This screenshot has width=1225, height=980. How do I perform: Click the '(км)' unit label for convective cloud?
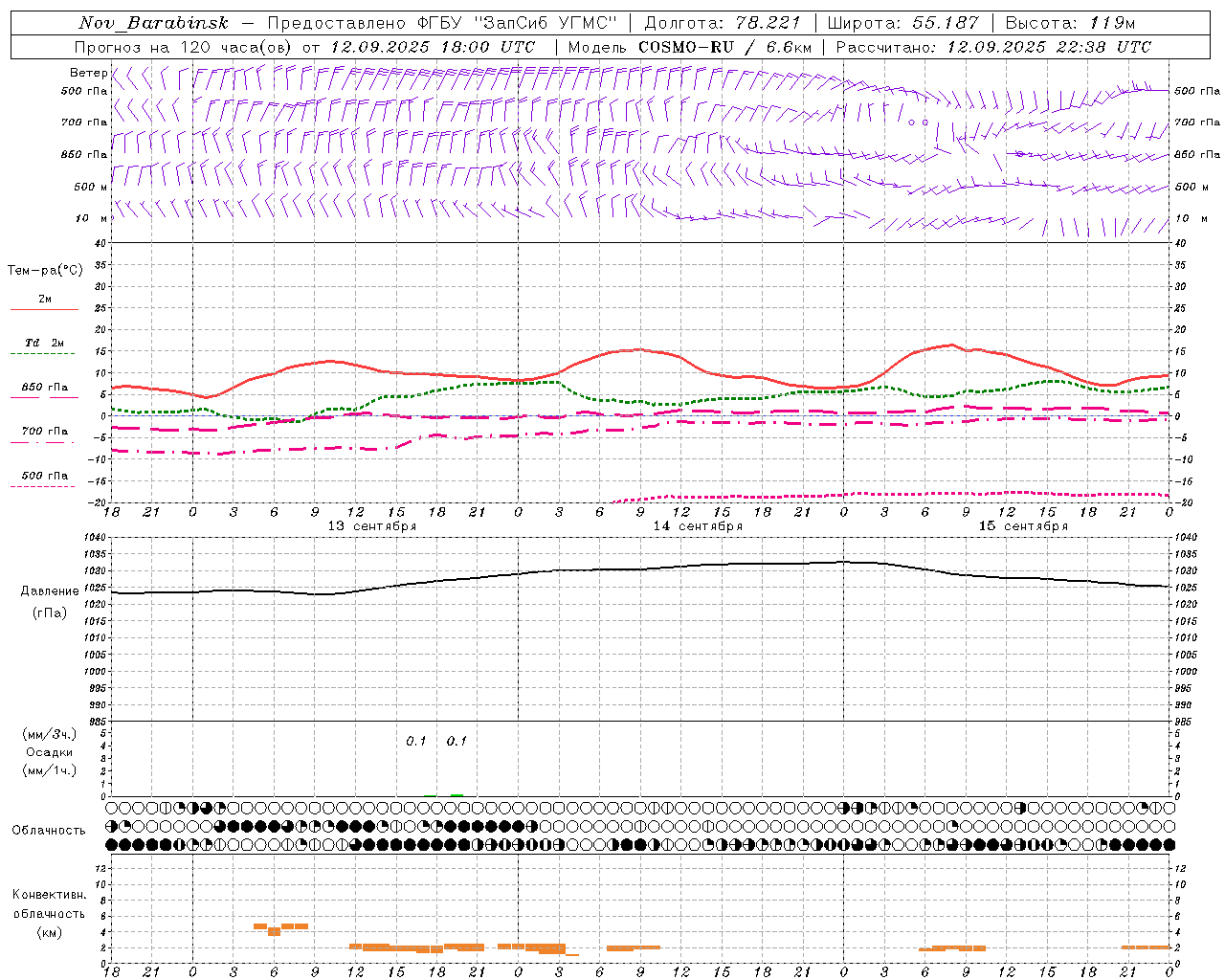[50, 932]
